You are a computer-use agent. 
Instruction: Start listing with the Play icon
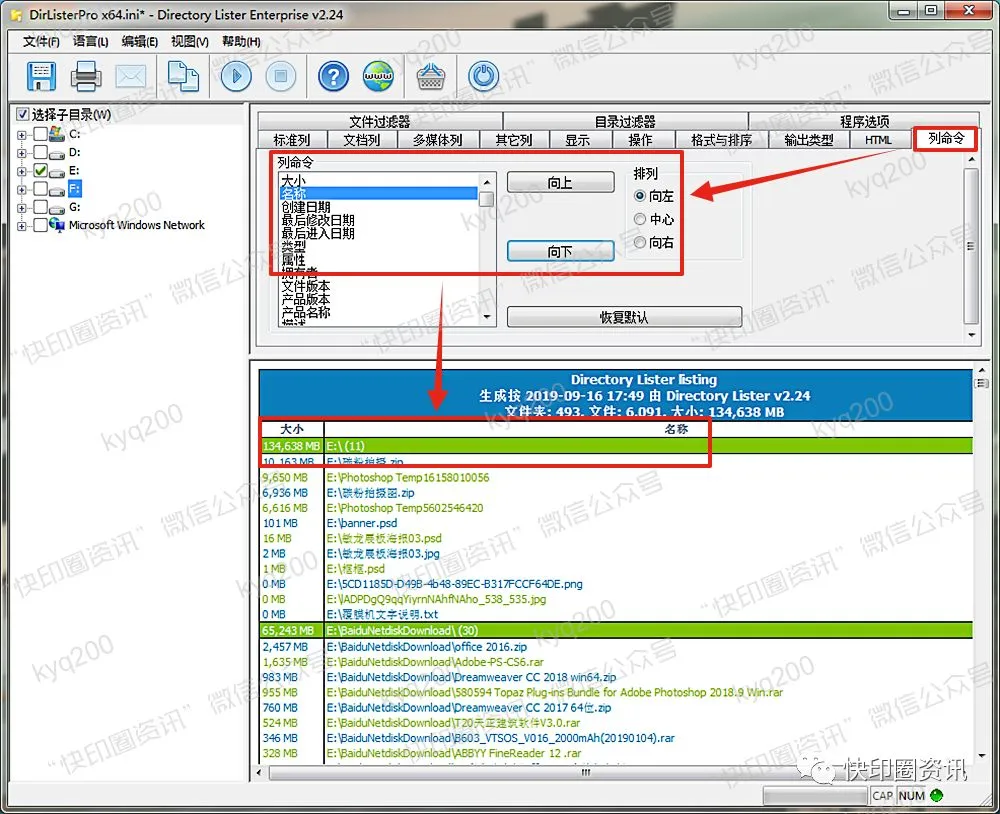237,77
